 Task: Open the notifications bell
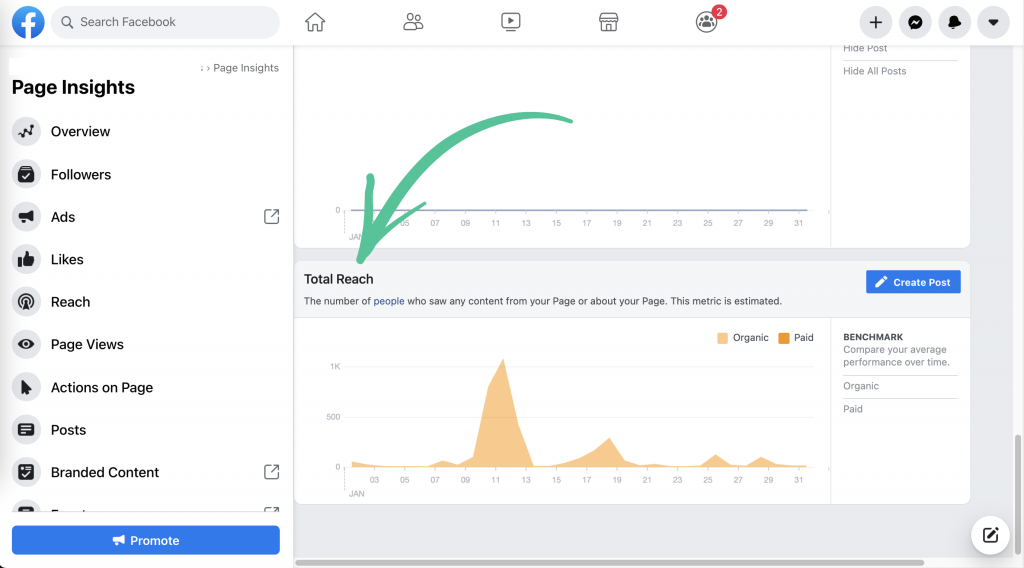tap(954, 22)
